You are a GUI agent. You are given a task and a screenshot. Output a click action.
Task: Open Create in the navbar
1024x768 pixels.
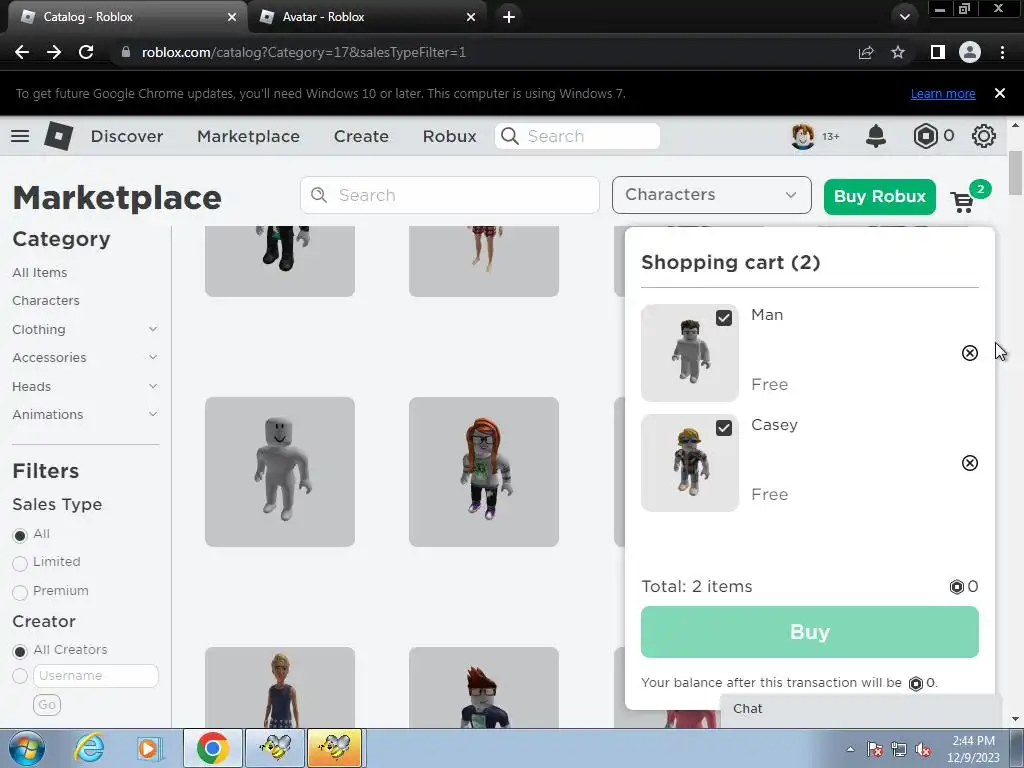[361, 136]
